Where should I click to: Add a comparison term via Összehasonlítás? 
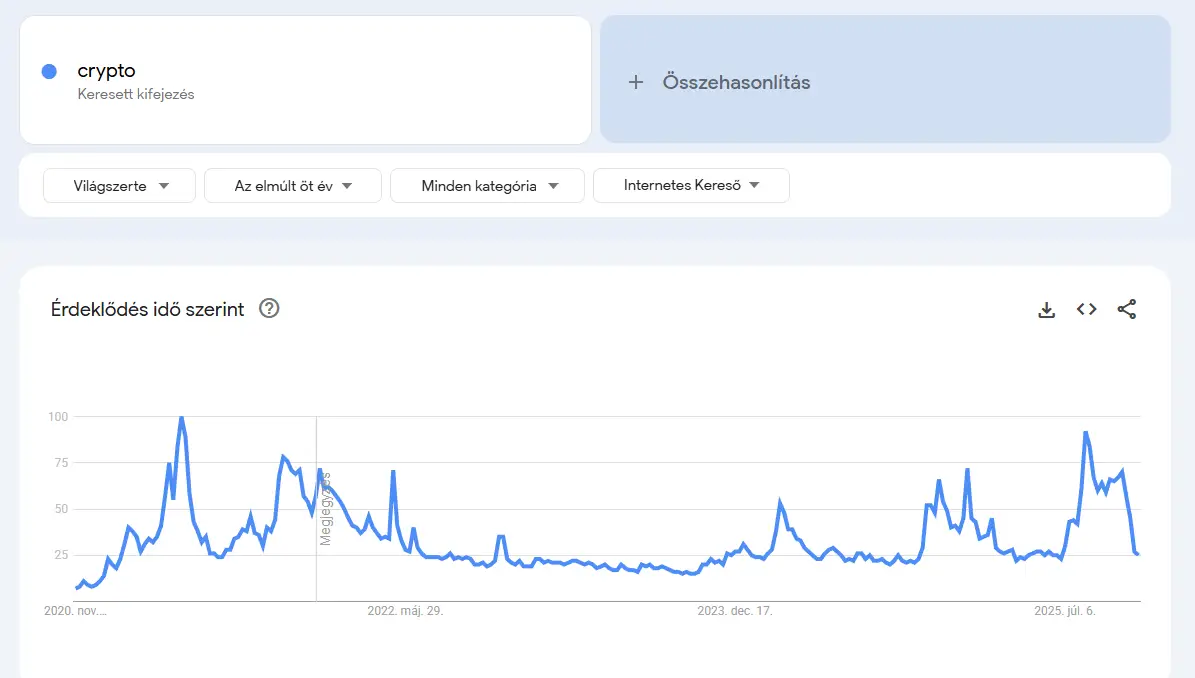pyautogui.click(x=885, y=79)
